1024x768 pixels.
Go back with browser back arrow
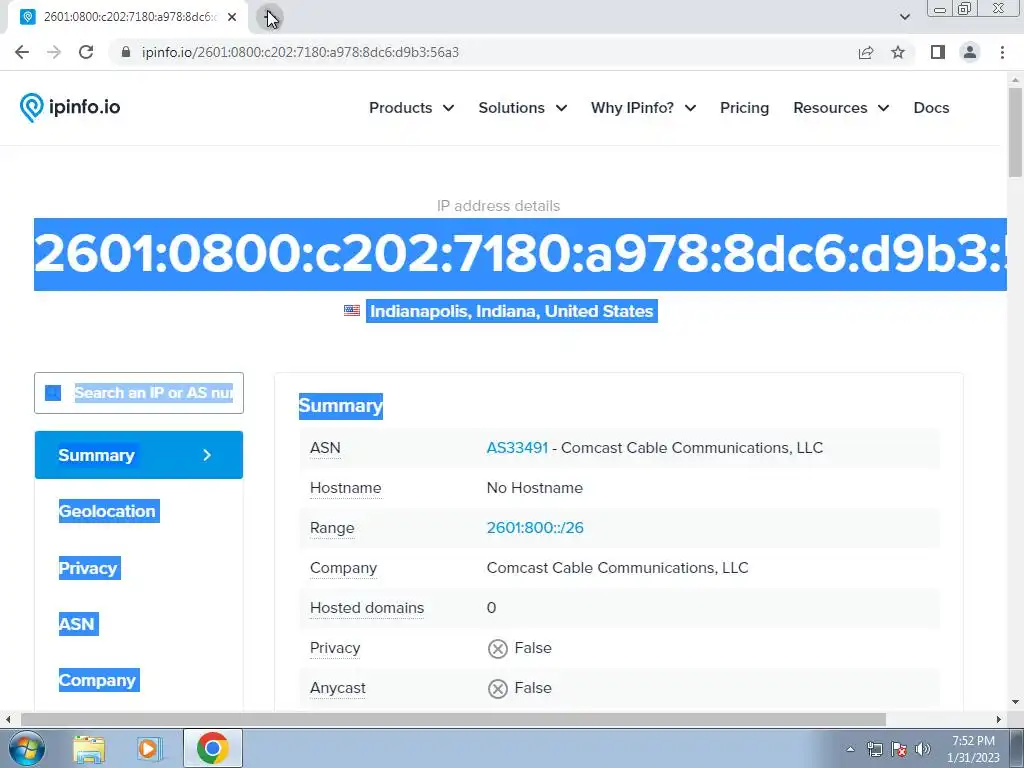coord(22,52)
